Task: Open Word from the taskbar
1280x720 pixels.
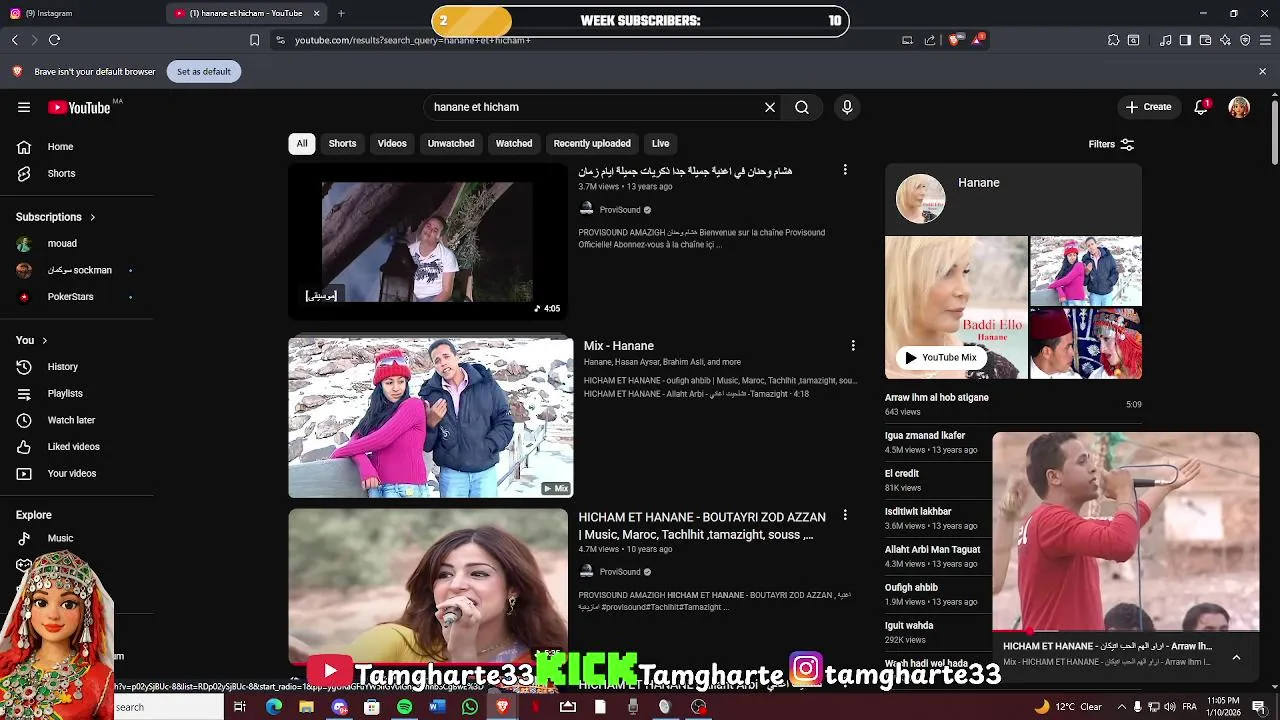Action: tap(437, 707)
